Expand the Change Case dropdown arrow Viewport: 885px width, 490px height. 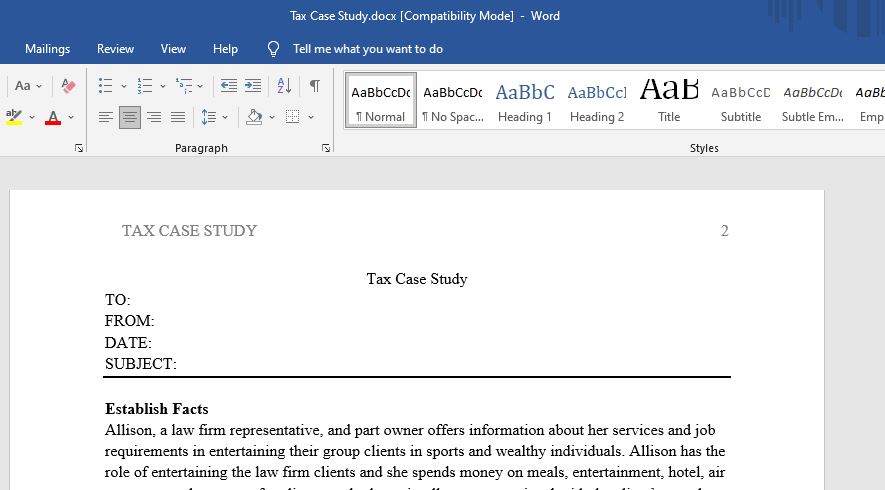tap(39, 86)
